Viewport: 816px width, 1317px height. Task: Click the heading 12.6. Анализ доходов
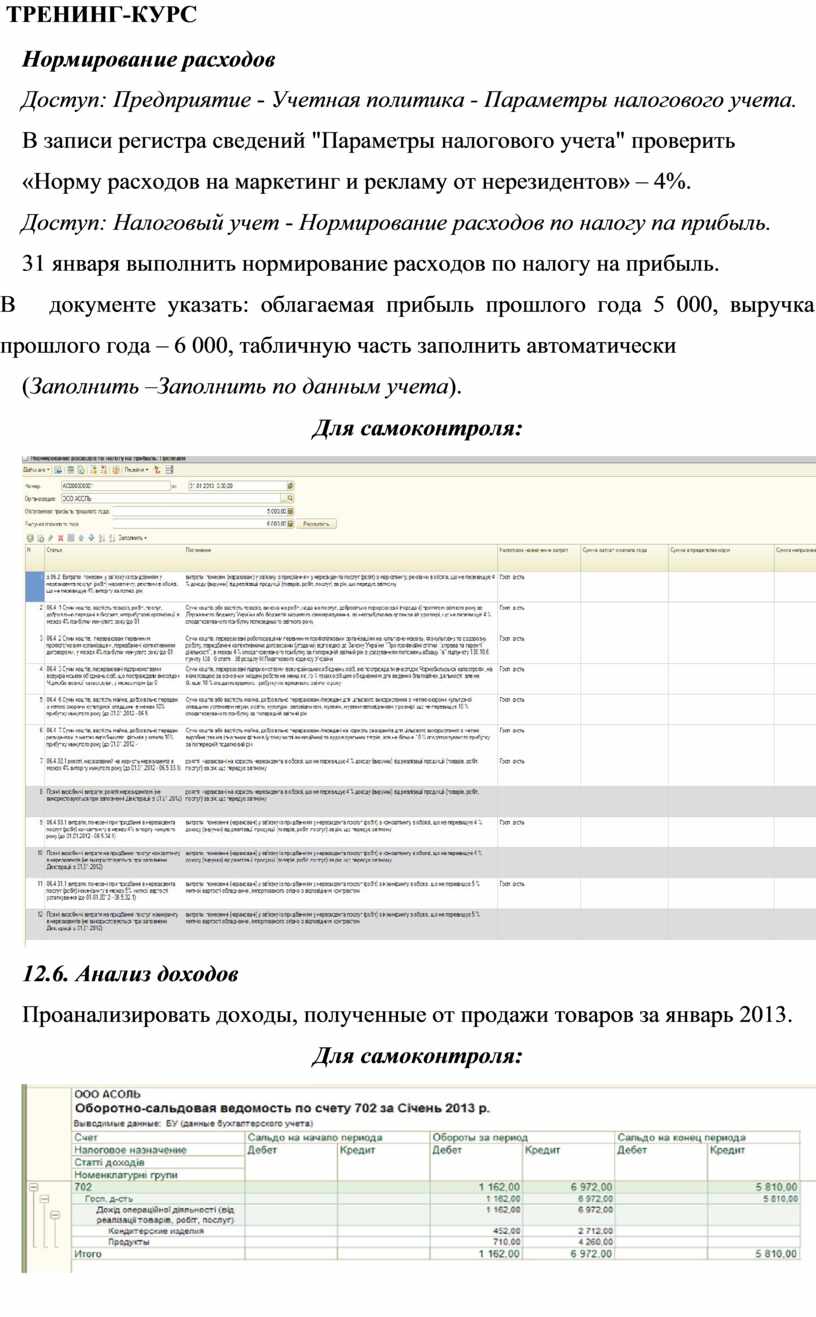pos(131,973)
